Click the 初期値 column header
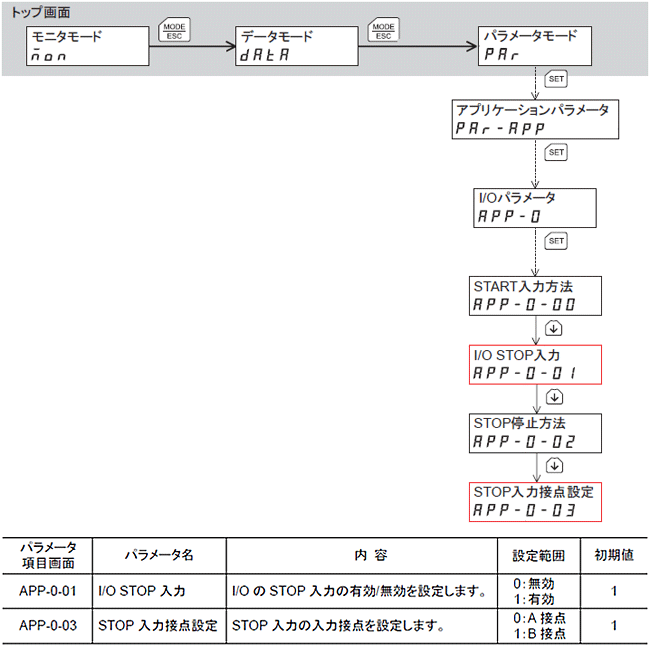Viewport: 650px width, 646px height. click(x=614, y=555)
